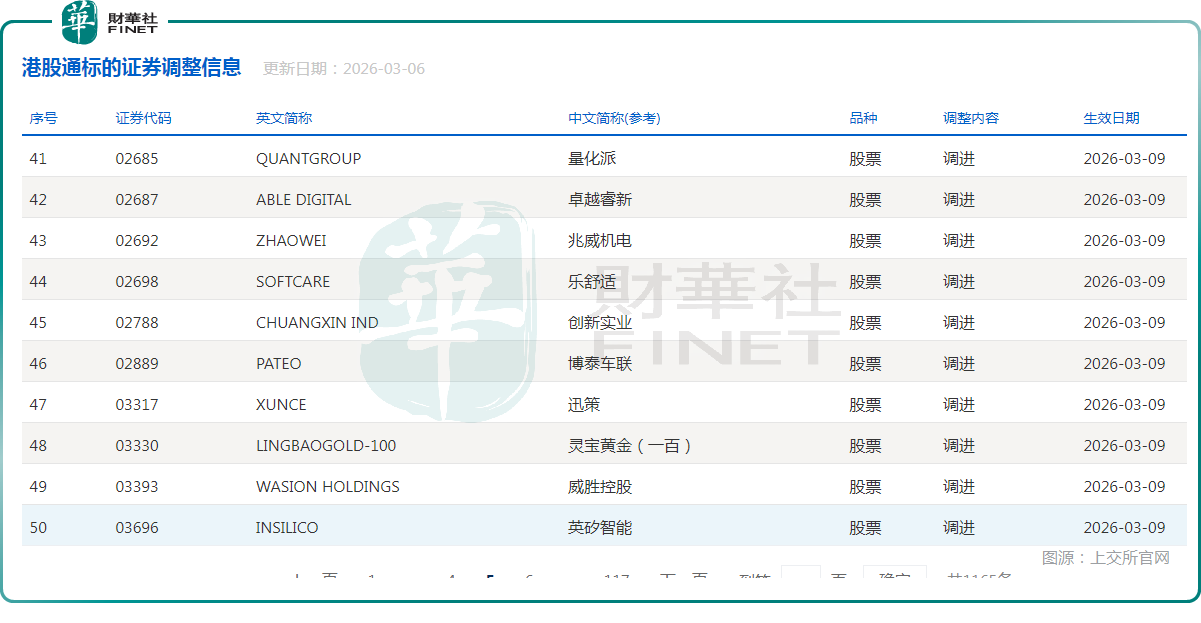The height and width of the screenshot is (623, 1201).
Task: Click CHUANGXIN IND entry
Action: coord(317,323)
